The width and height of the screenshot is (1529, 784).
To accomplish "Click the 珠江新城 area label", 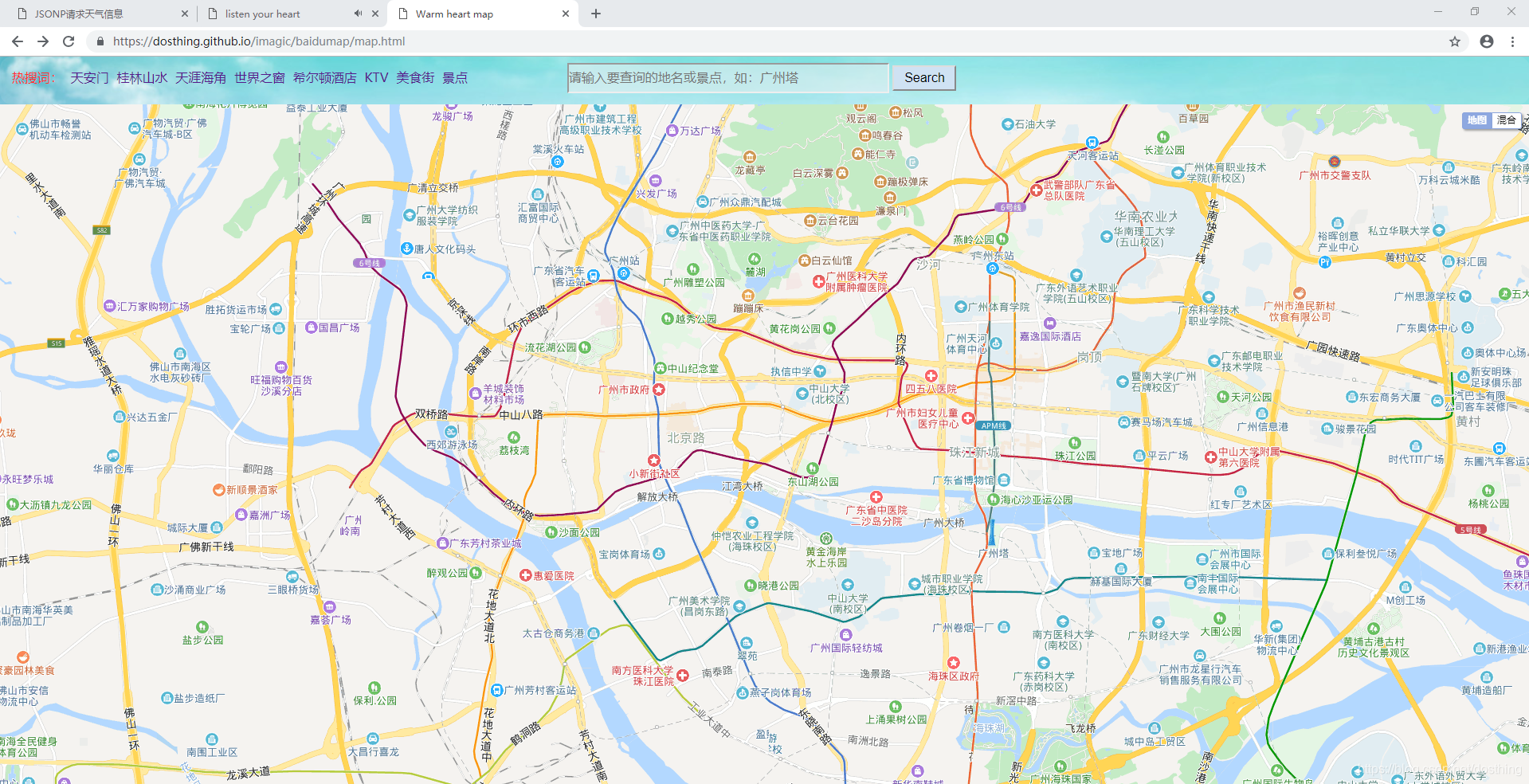I will 974,452.
